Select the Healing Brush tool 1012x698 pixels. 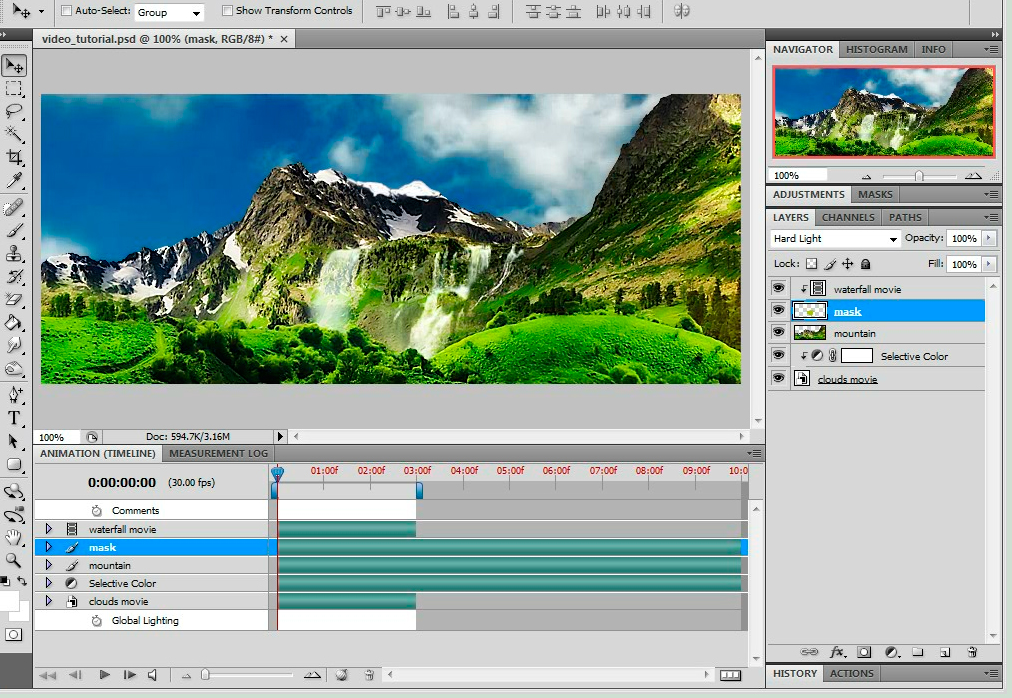coord(14,207)
